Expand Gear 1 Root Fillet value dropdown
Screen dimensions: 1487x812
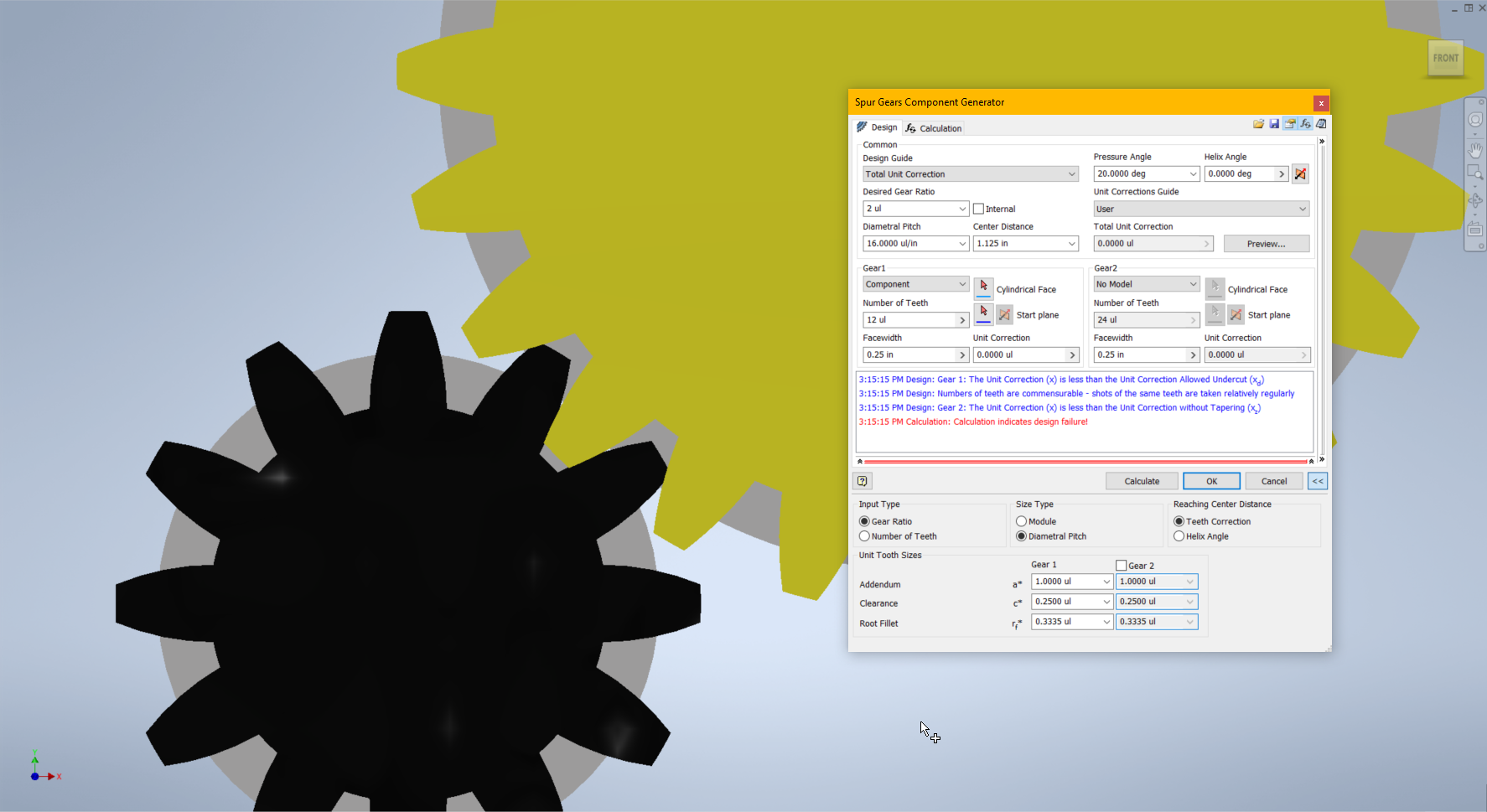[x=1106, y=622]
